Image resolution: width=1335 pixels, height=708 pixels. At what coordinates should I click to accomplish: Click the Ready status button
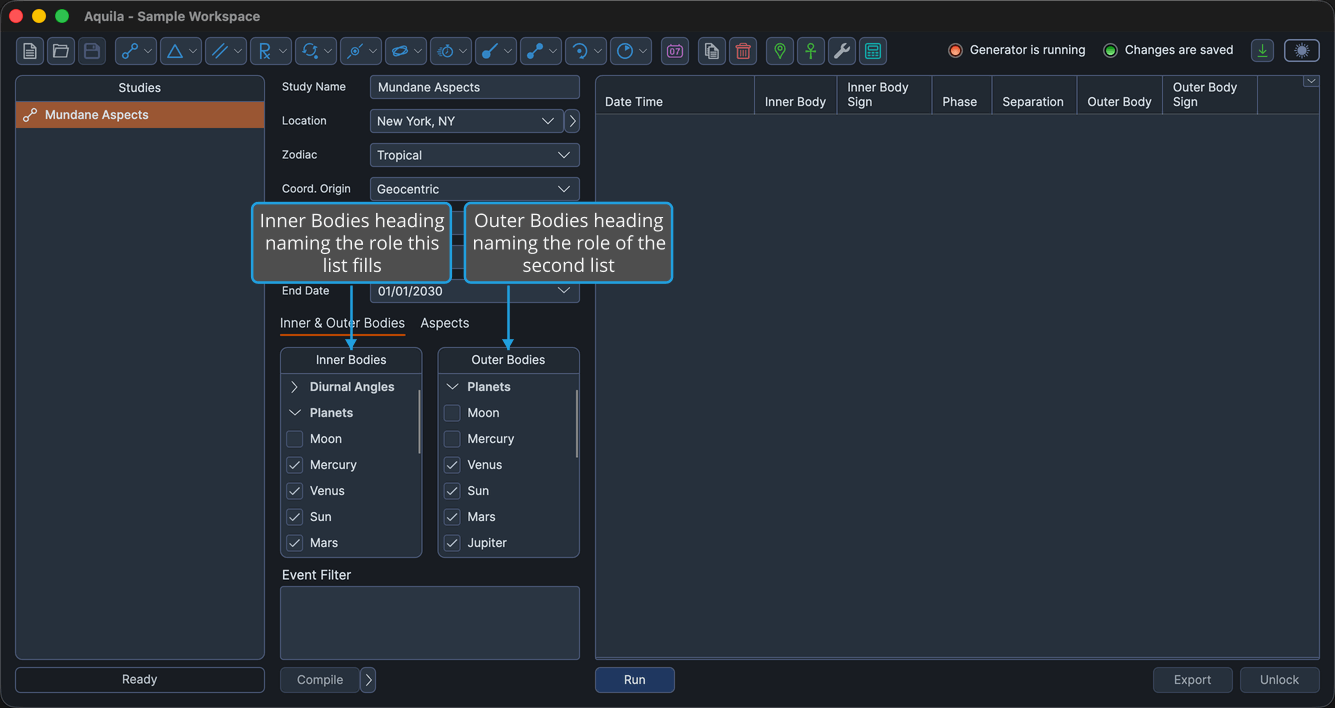pyautogui.click(x=140, y=680)
